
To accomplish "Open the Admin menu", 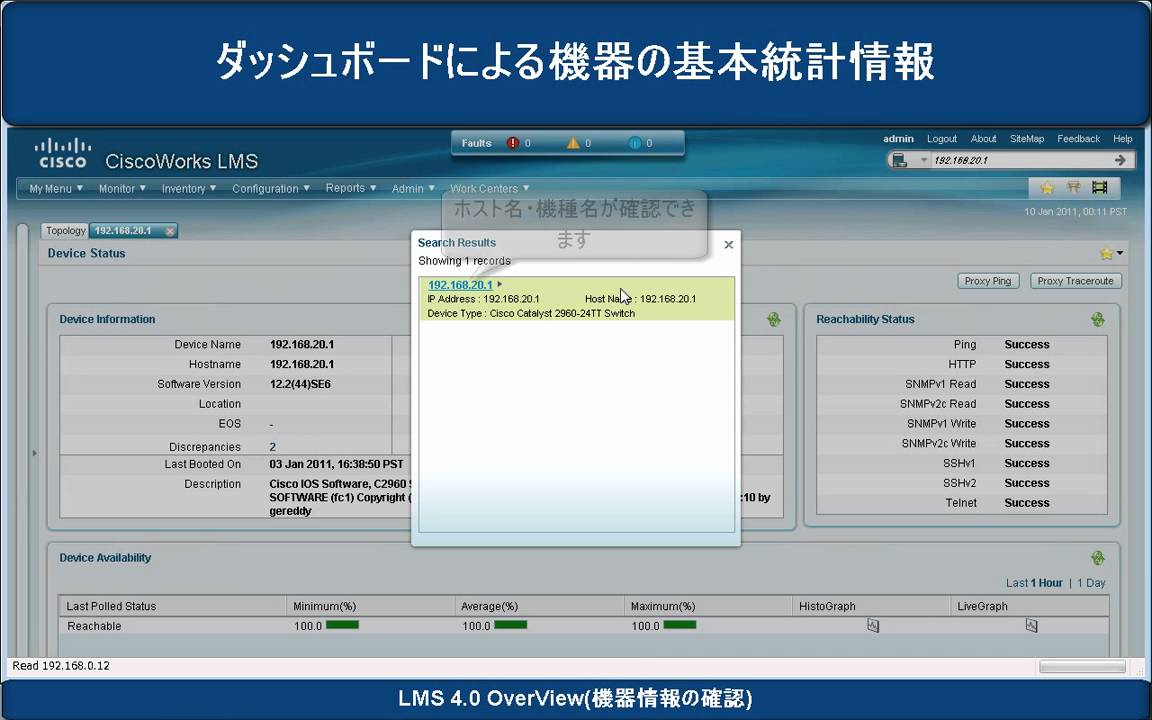I will (413, 189).
